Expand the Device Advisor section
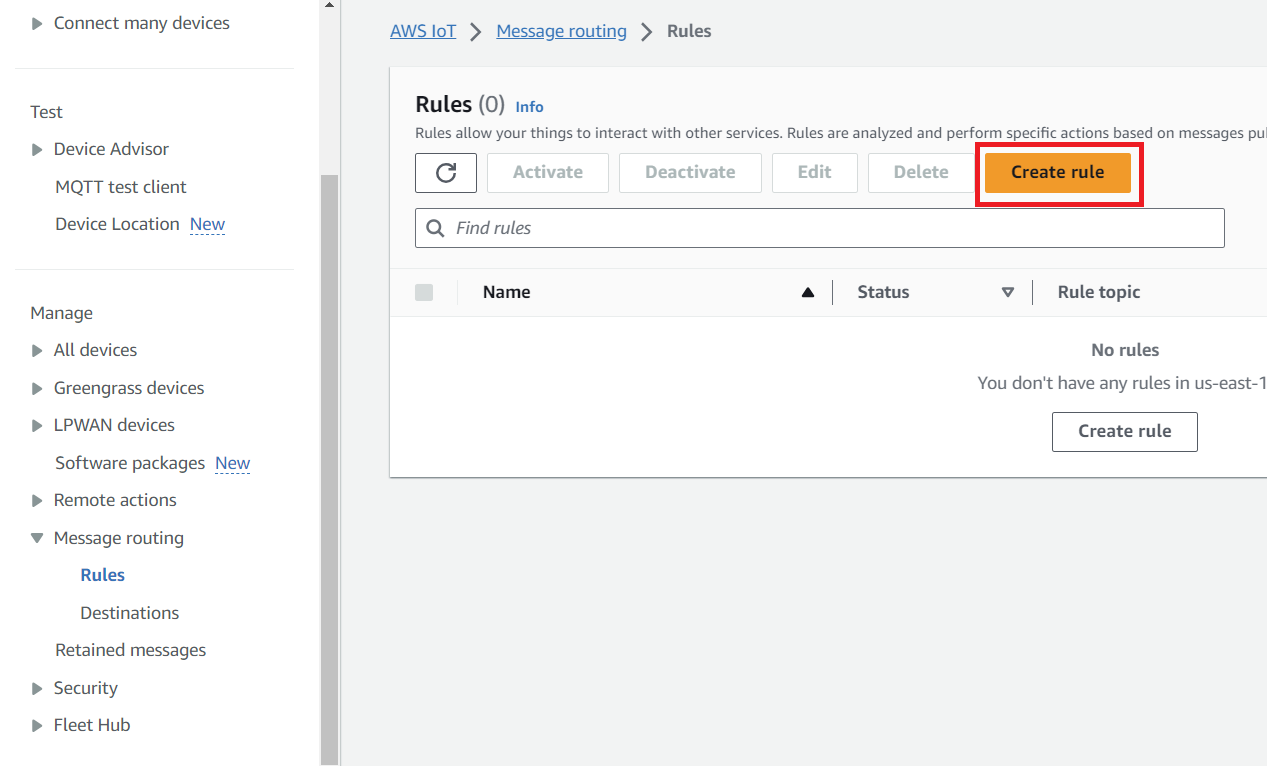 point(37,149)
